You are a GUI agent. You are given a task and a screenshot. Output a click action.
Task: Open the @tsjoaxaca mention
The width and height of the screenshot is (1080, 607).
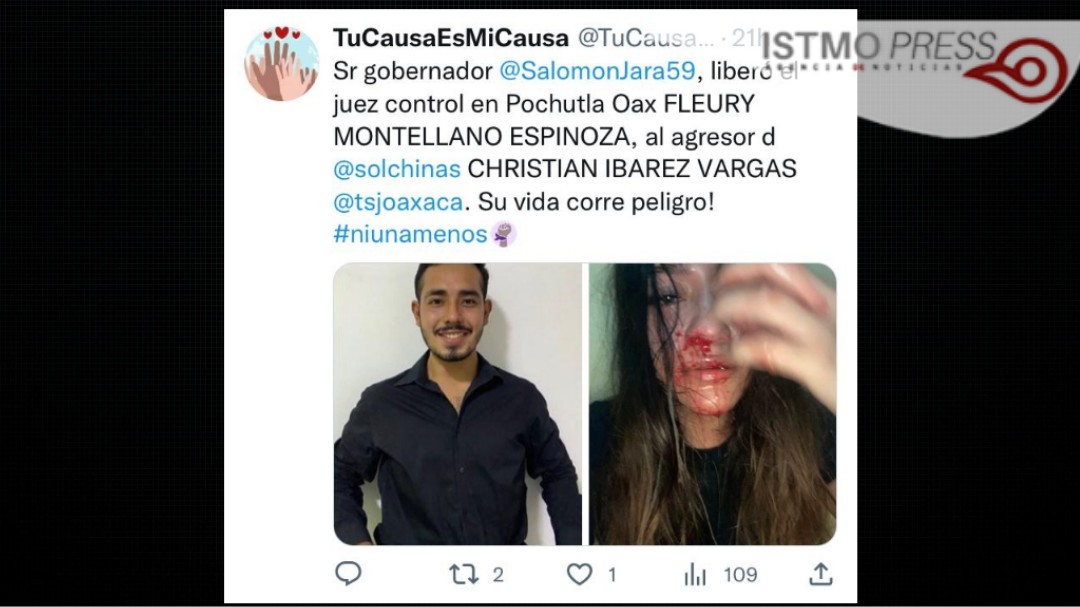398,202
